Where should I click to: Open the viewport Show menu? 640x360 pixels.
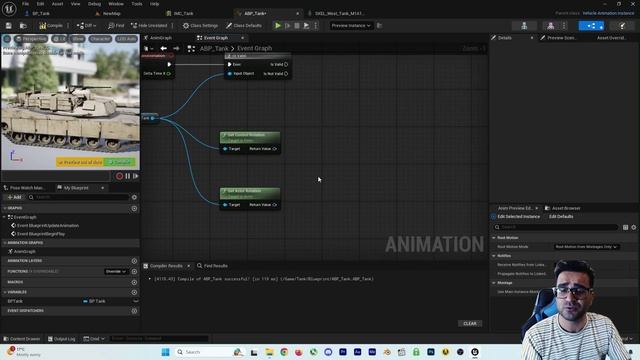pyautogui.click(x=77, y=39)
